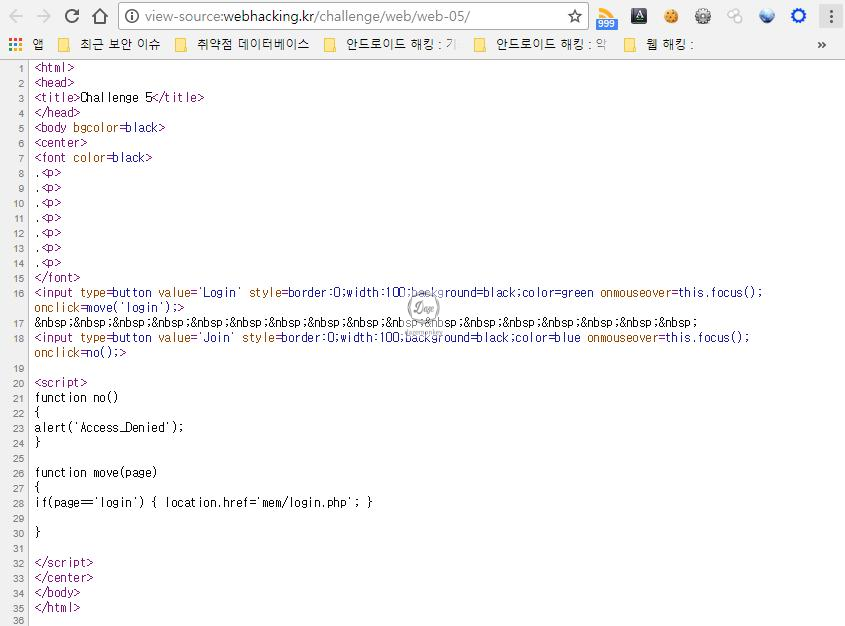Click the 'mem/login.php' location line
845x626 pixels.
203,503
